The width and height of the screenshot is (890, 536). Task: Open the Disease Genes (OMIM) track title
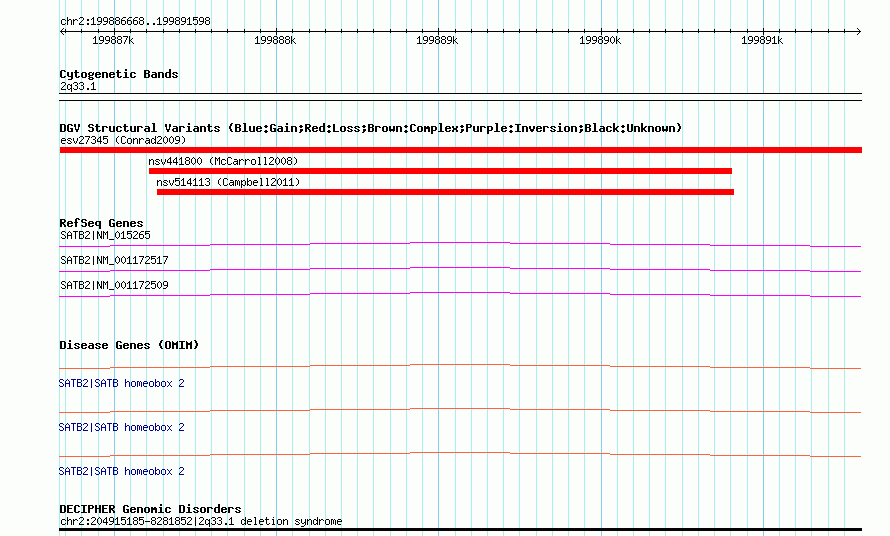click(129, 345)
